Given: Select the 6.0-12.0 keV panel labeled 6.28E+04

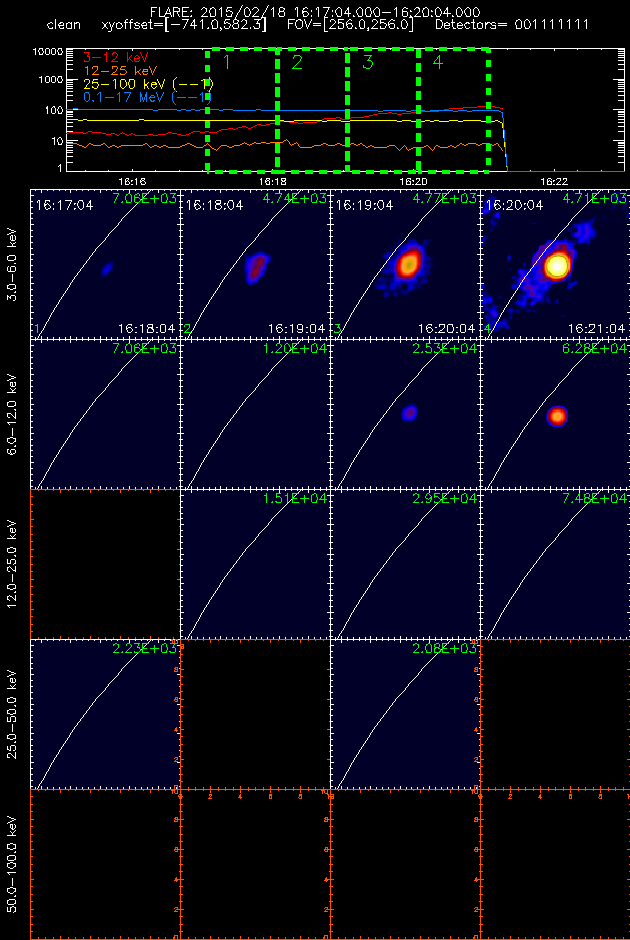Looking at the screenshot, I should pyautogui.click(x=556, y=414).
